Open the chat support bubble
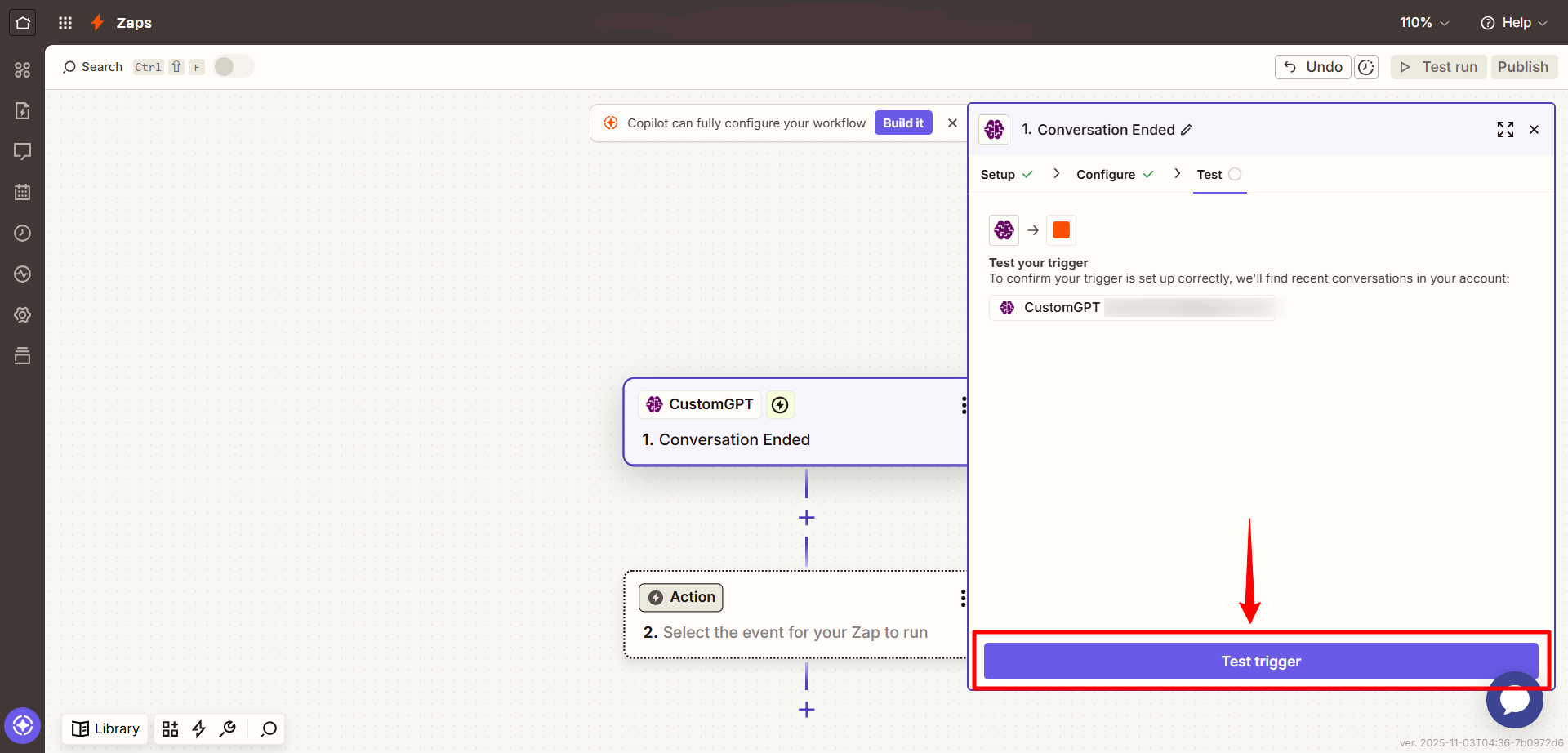Screen dimensions: 1568x753 tap(1515, 700)
